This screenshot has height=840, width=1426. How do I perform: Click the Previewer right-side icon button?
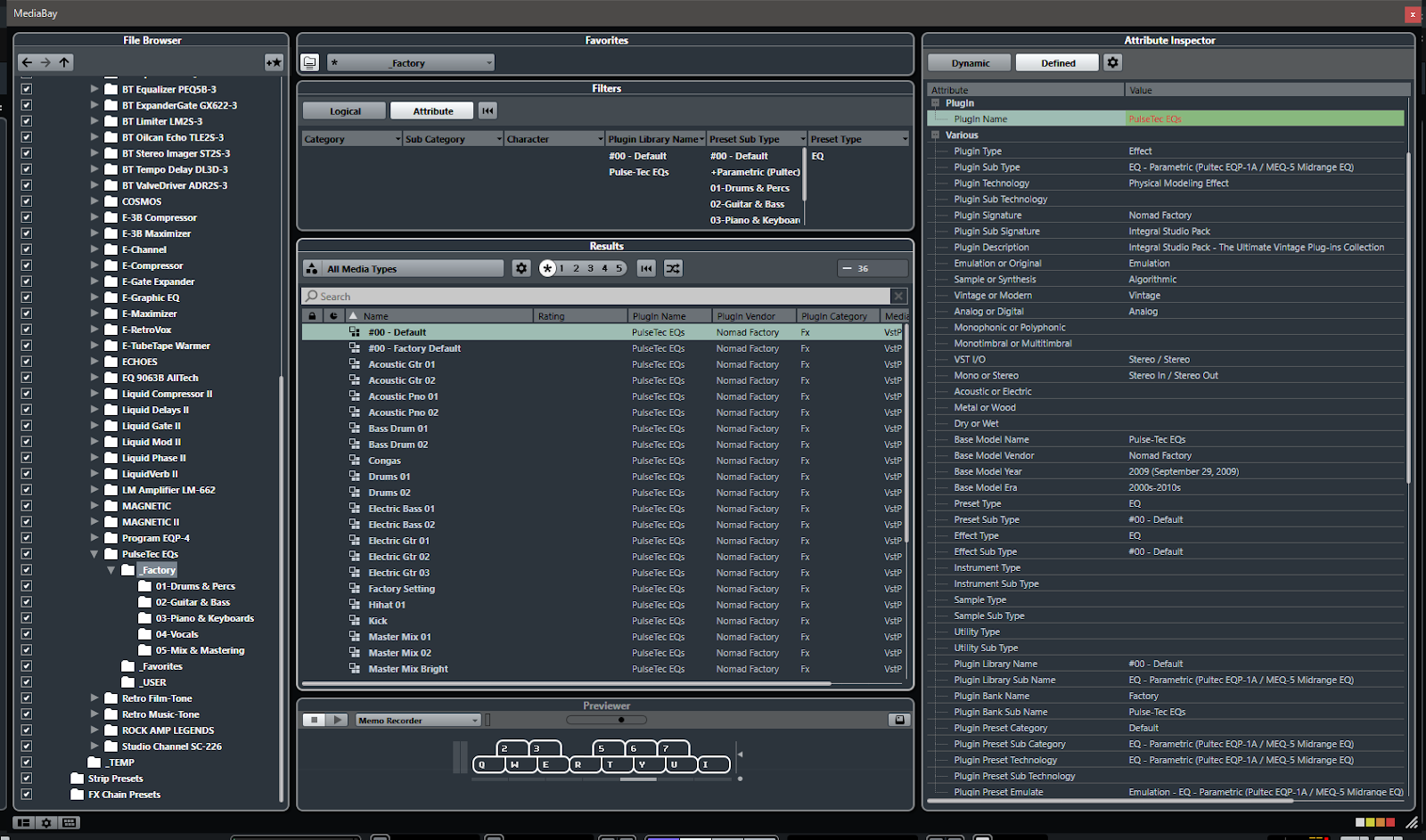tap(899, 720)
